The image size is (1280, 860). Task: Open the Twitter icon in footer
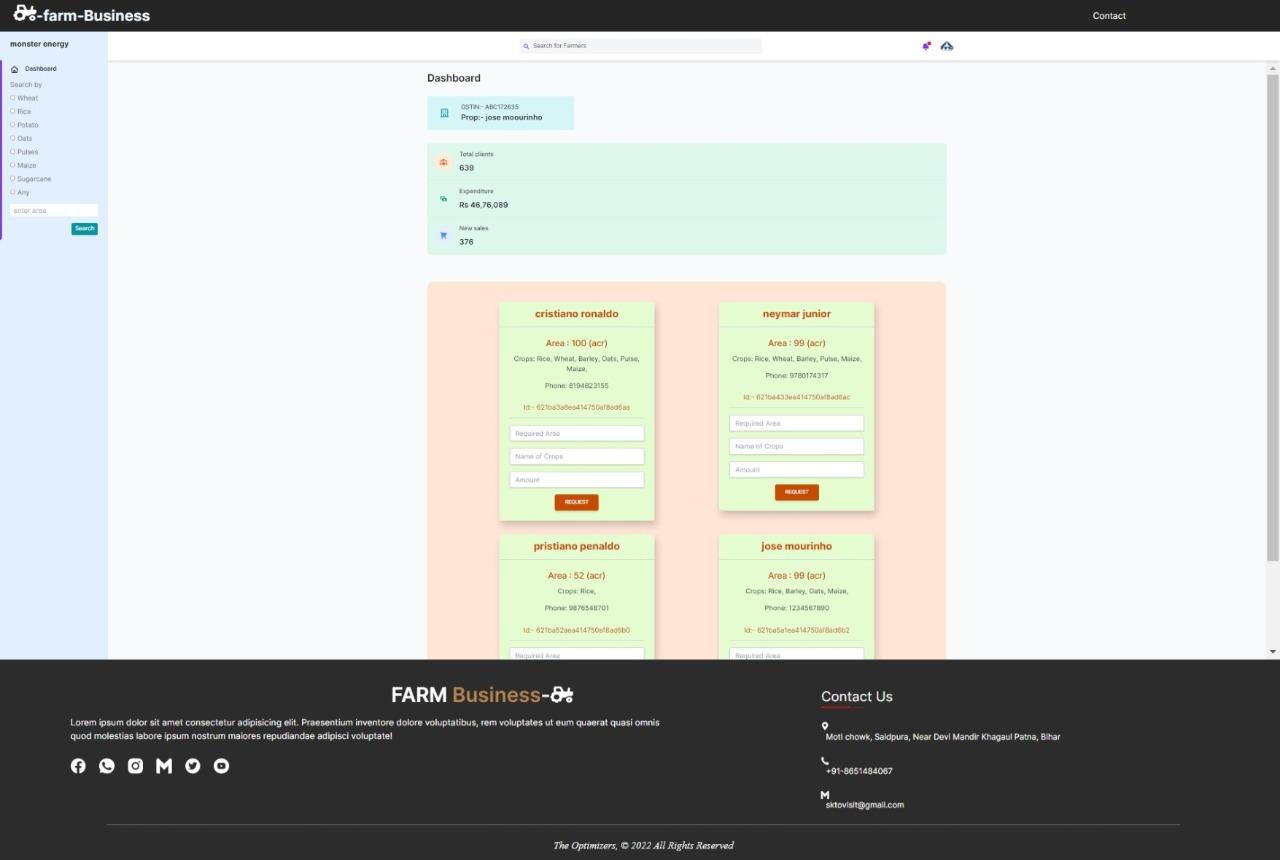tap(193, 766)
